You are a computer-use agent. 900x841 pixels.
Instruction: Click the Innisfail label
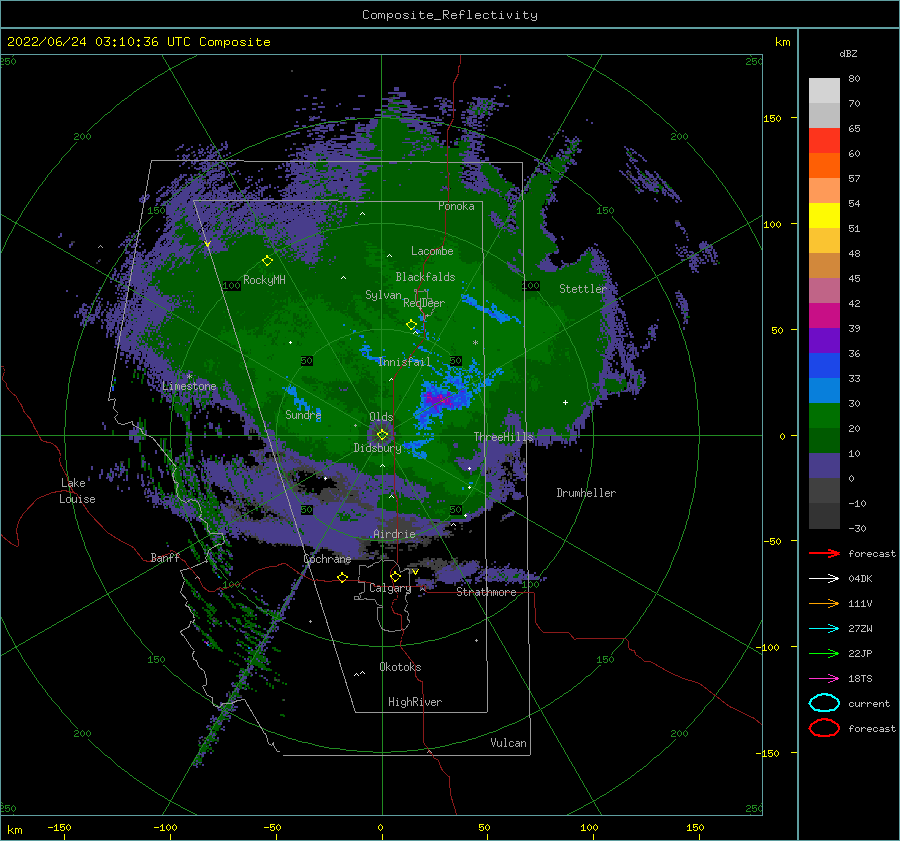404,362
